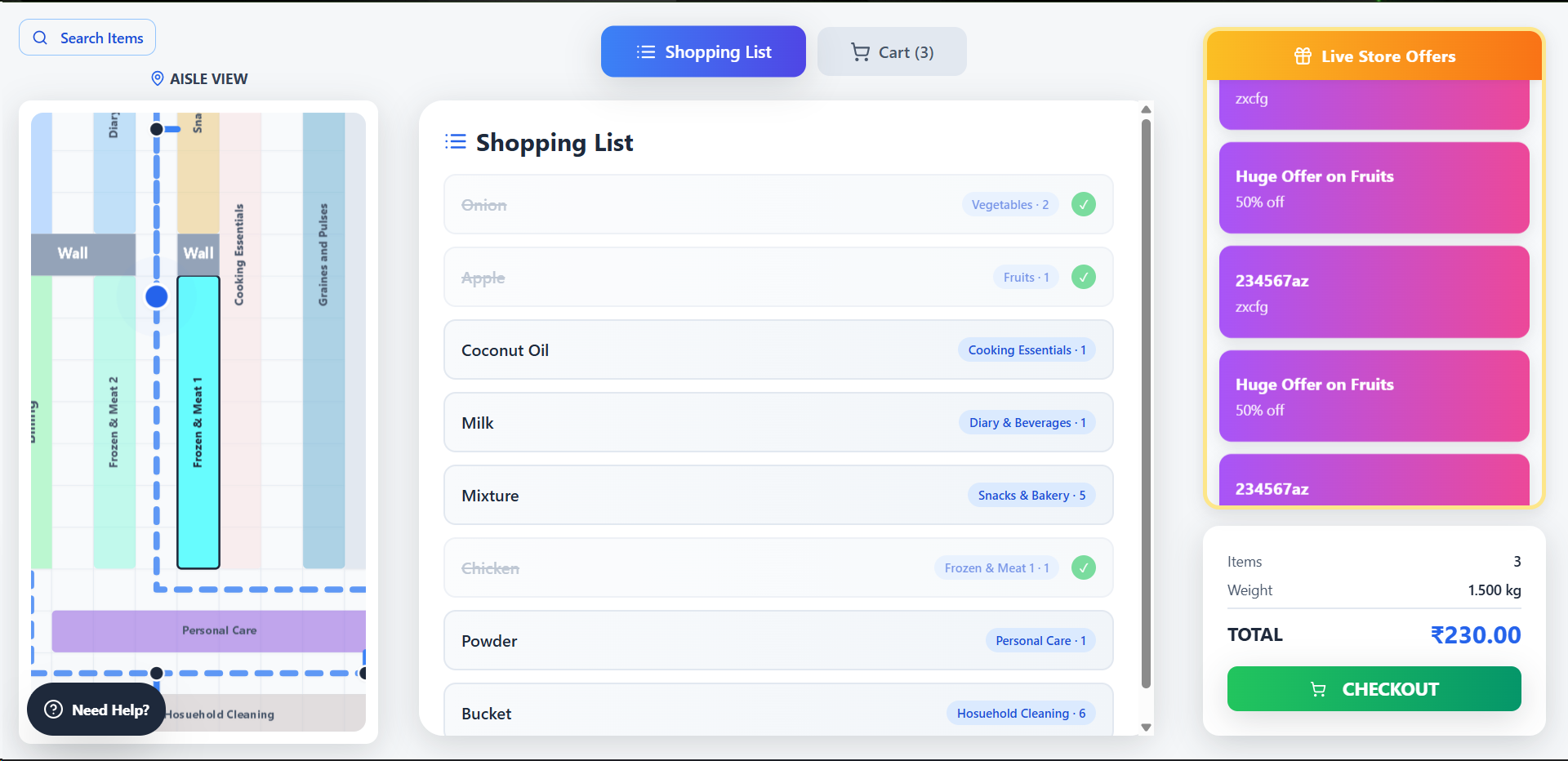Click the cart icon inside the CHECKOUT button
Viewport: 1568px width, 761px height.
pyautogui.click(x=1319, y=689)
